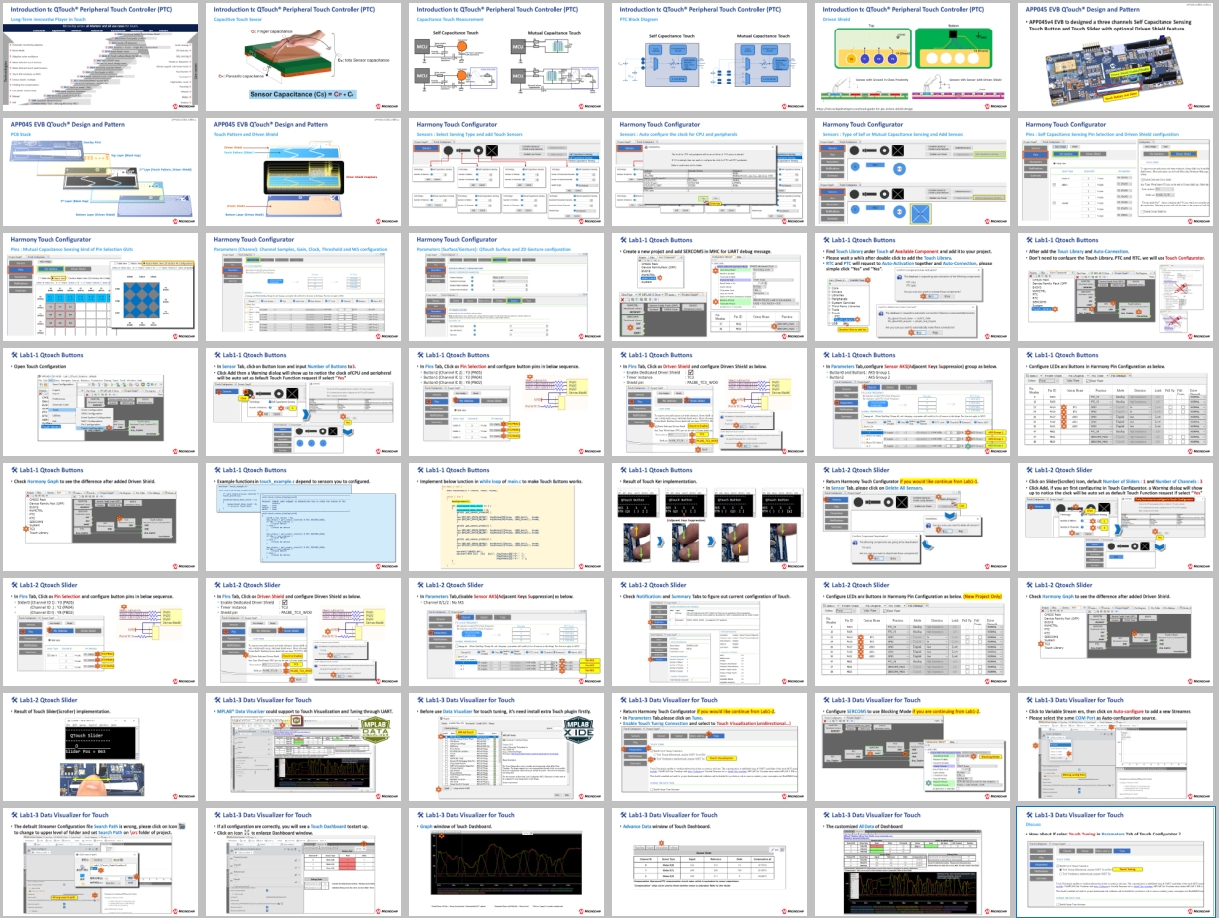1219x918 pixels.
Task: Open the Long-Term Innovative Player in Touch slide
Action: [x=101, y=56]
